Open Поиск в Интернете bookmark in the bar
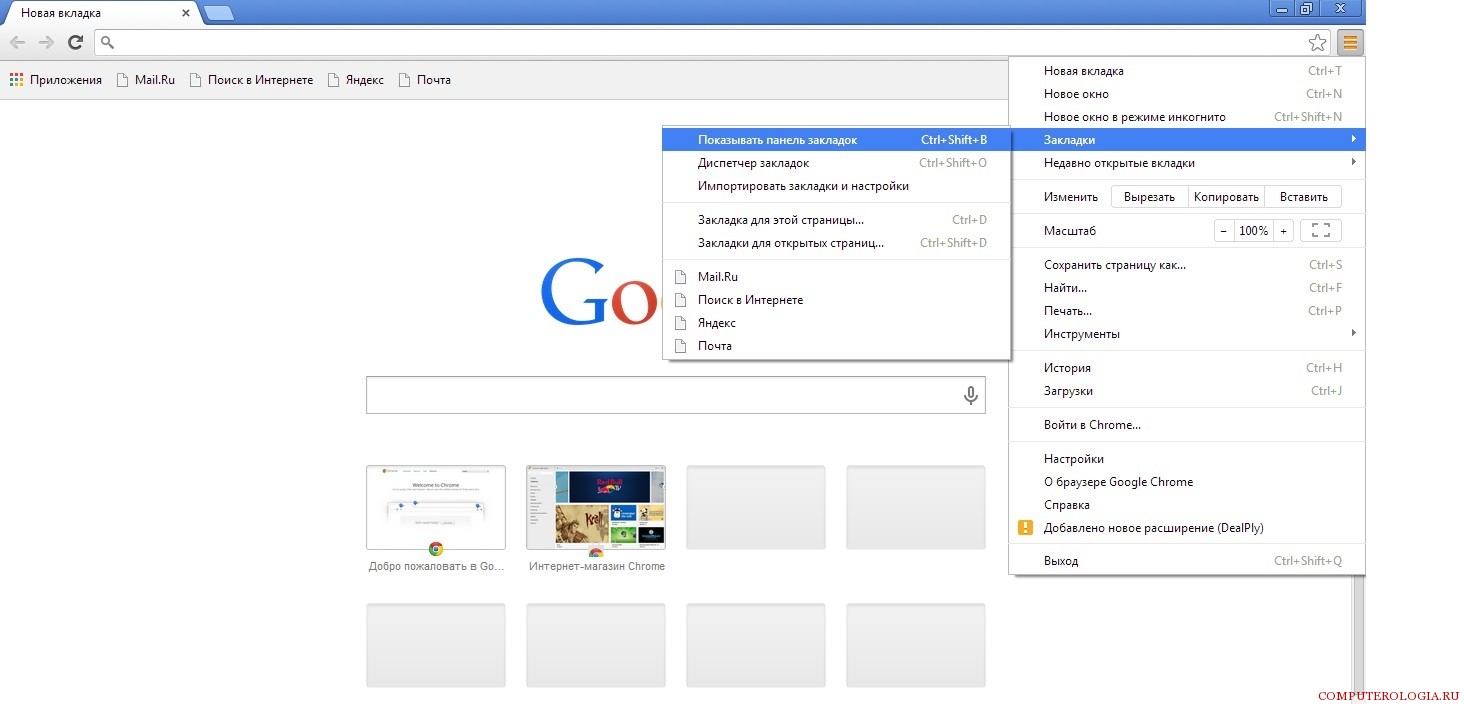This screenshot has width=1464, height=704. coord(251,80)
